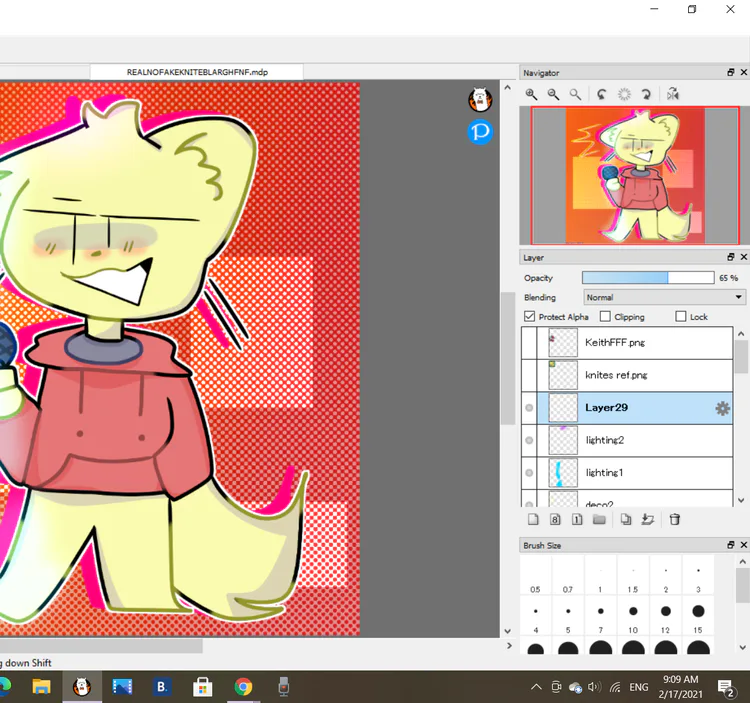Open the notification center

pyautogui.click(x=727, y=688)
